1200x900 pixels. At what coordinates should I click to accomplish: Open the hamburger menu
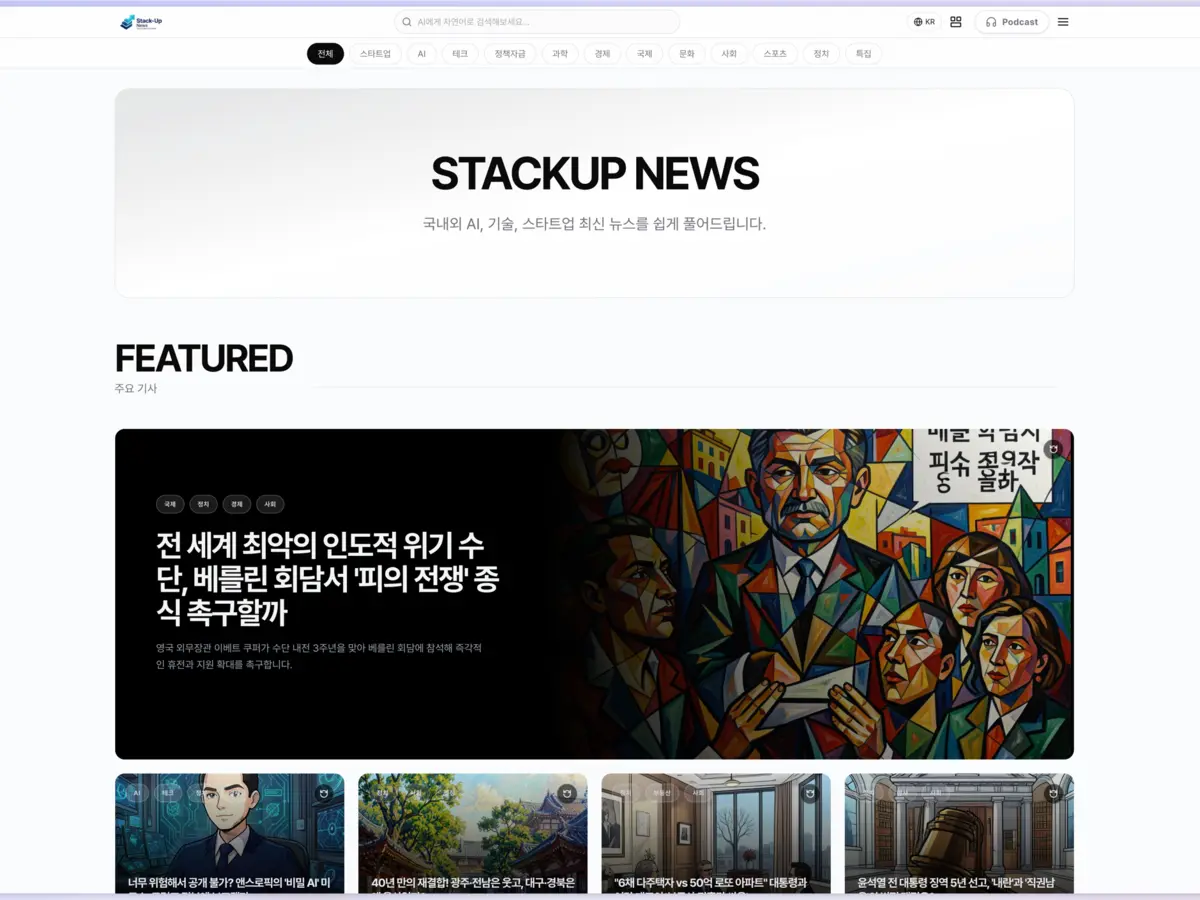1063,22
